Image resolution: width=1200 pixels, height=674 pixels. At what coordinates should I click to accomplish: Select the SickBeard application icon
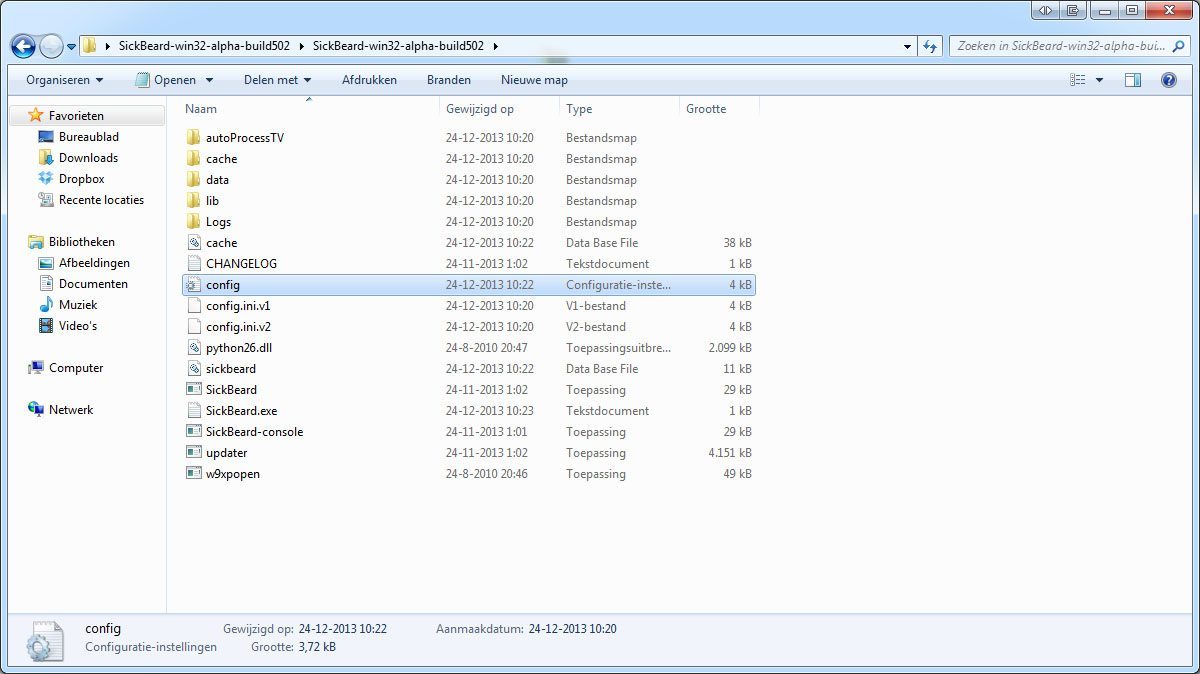point(194,390)
